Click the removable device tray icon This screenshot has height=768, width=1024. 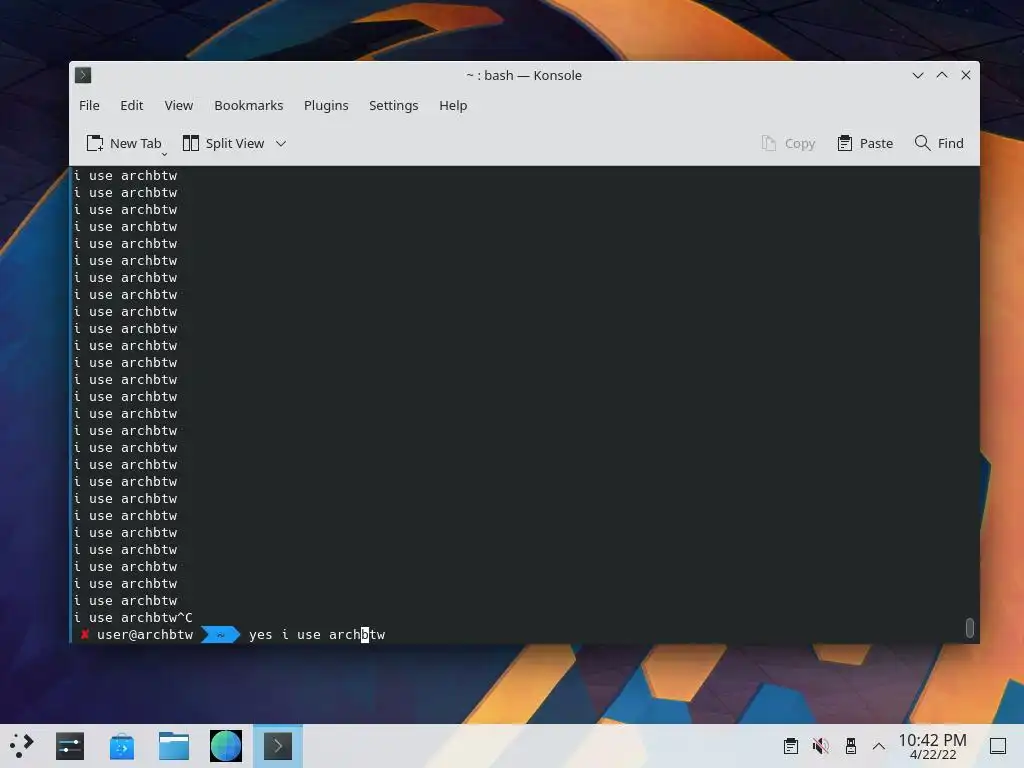pos(850,745)
